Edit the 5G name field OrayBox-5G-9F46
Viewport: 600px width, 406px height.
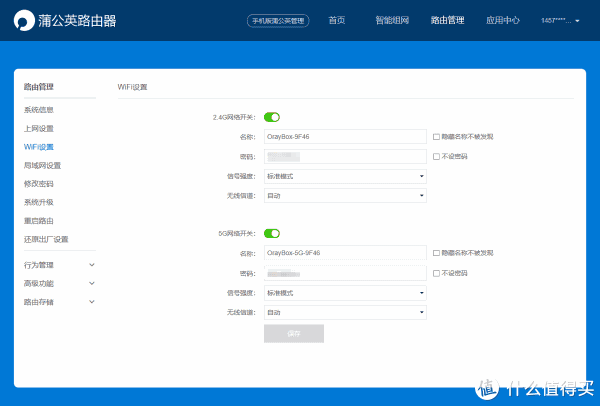coord(345,253)
